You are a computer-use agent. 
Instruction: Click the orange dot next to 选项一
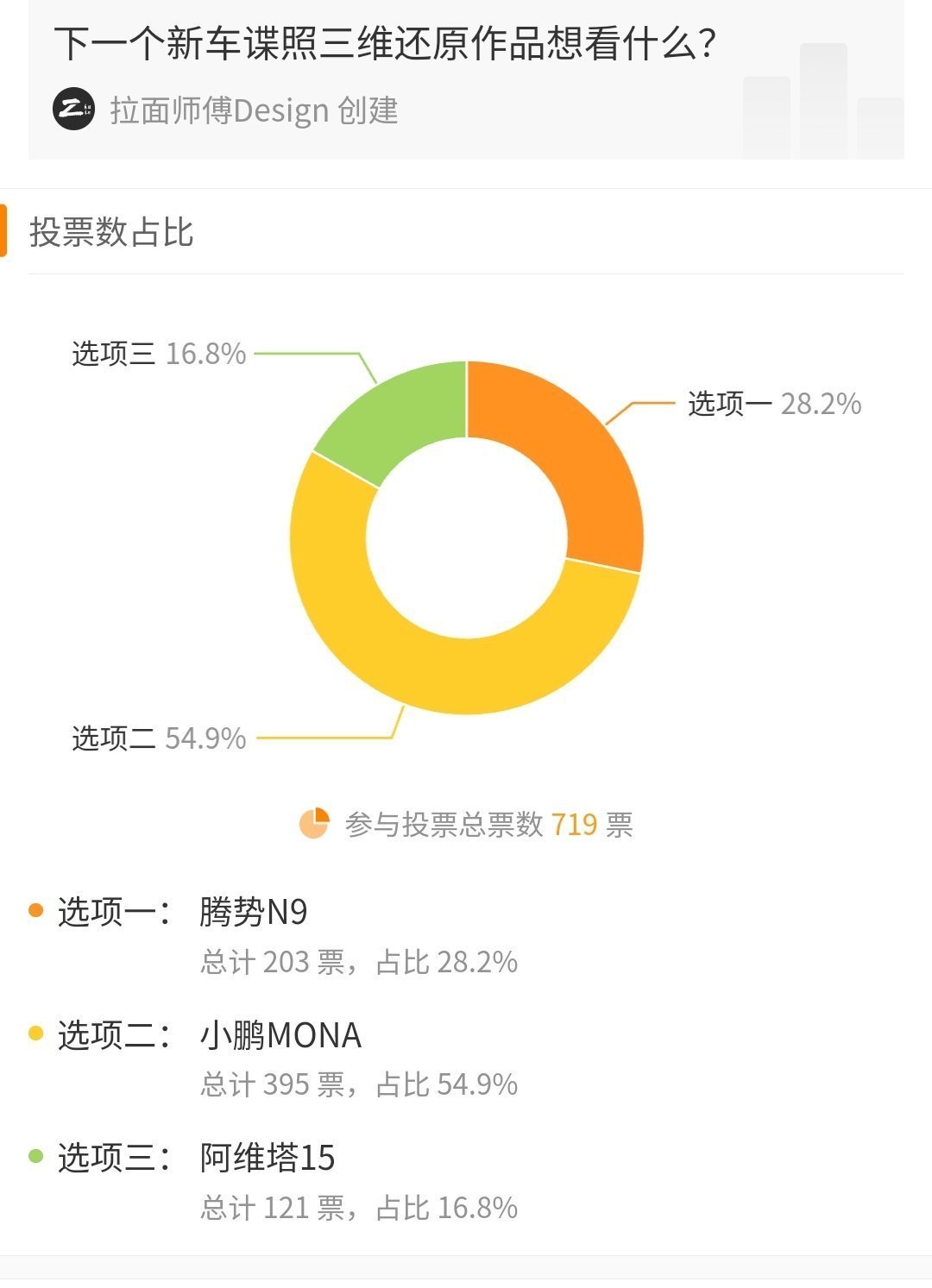pos(36,911)
